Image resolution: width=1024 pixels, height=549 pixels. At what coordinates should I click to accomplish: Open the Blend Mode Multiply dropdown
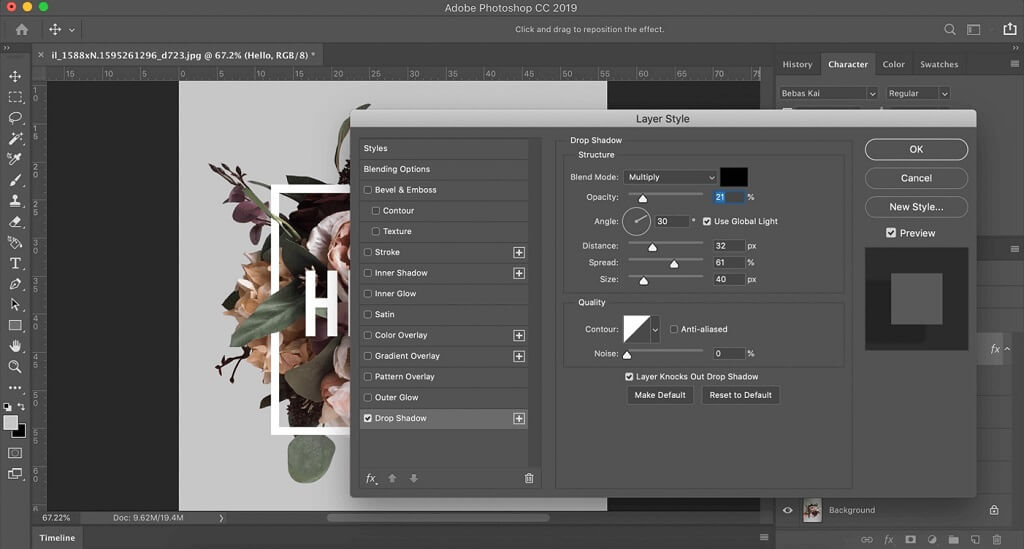click(670, 177)
